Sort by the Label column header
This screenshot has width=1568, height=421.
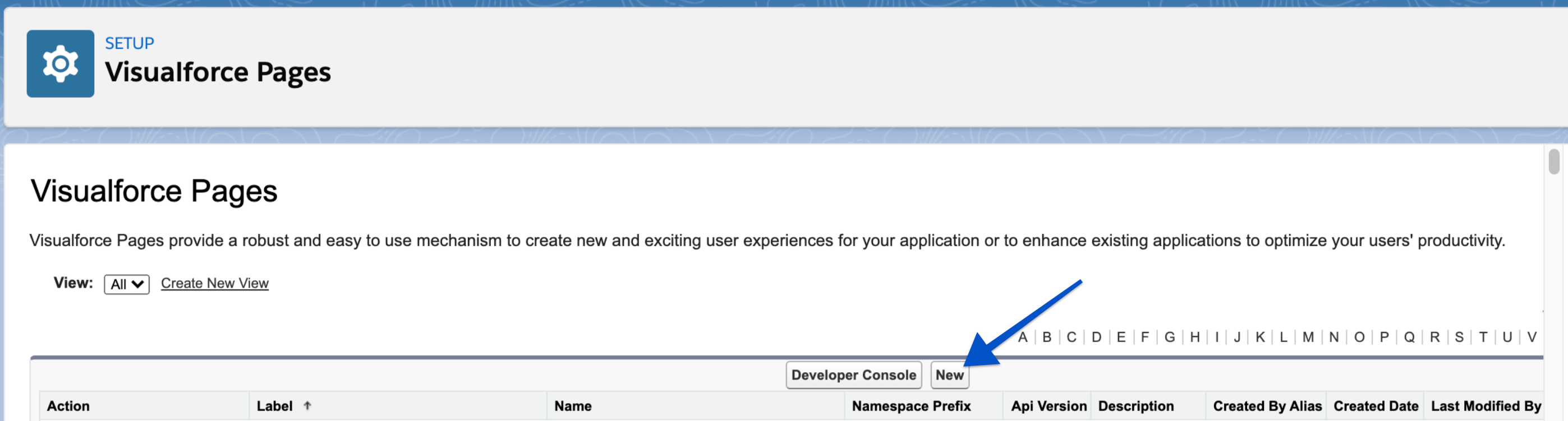coord(274,406)
